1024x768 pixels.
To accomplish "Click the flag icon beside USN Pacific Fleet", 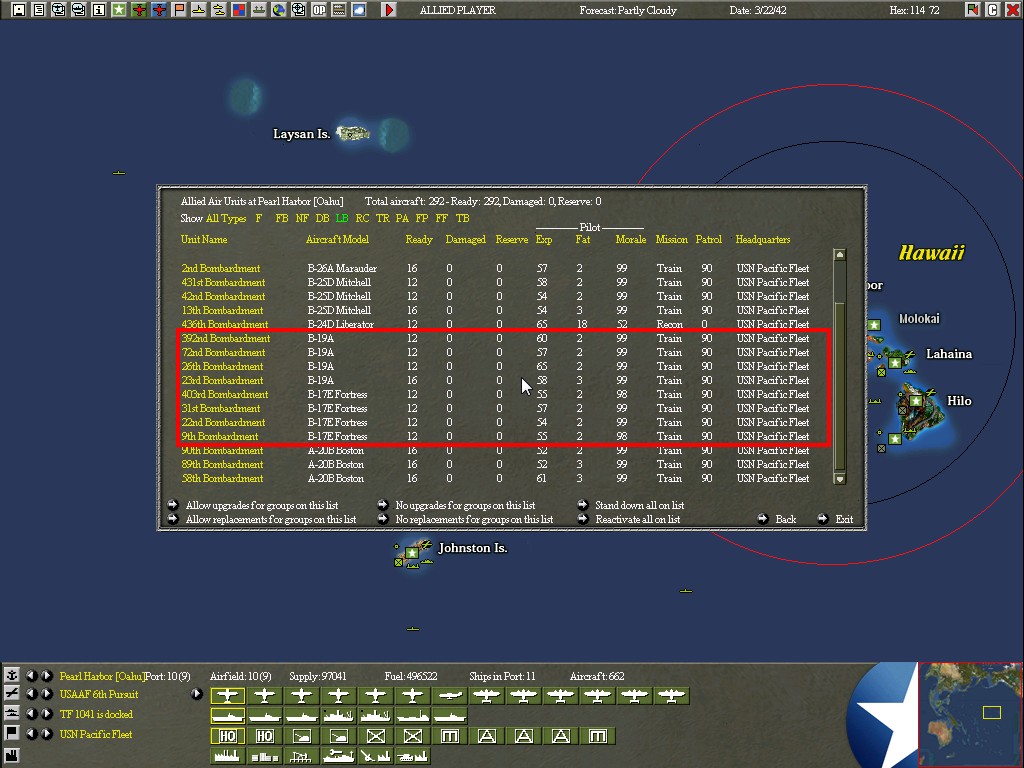I will pyautogui.click(x=11, y=733).
